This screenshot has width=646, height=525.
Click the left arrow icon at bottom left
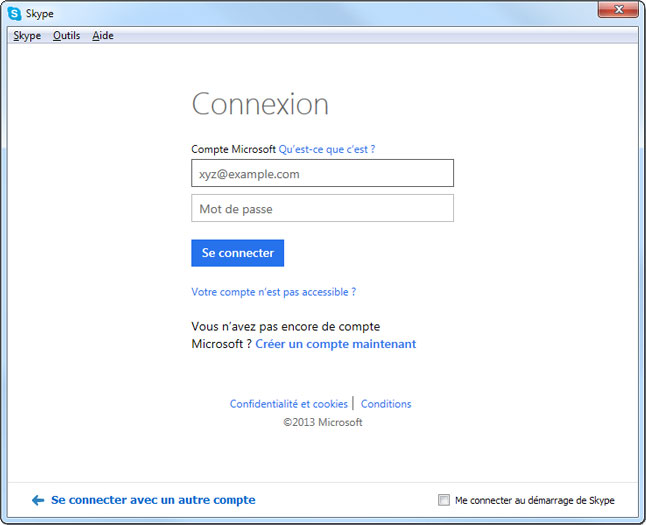click(x=38, y=500)
